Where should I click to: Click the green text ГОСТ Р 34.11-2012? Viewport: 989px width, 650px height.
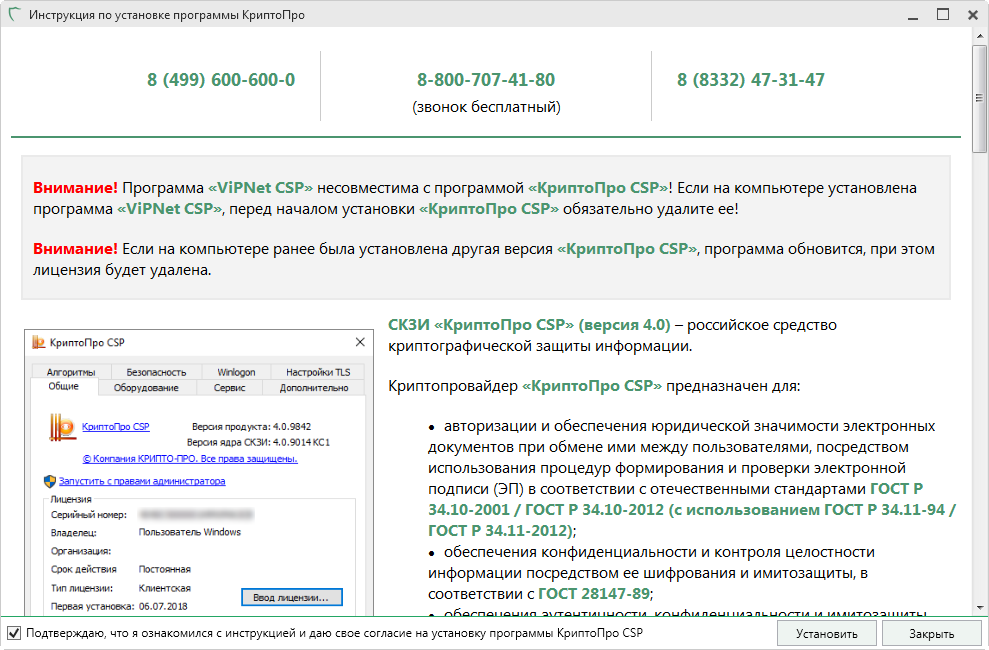point(499,531)
